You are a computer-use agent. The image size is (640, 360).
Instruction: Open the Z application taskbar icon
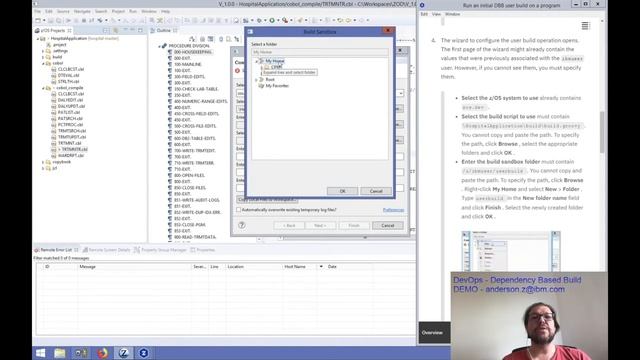click(x=123, y=353)
